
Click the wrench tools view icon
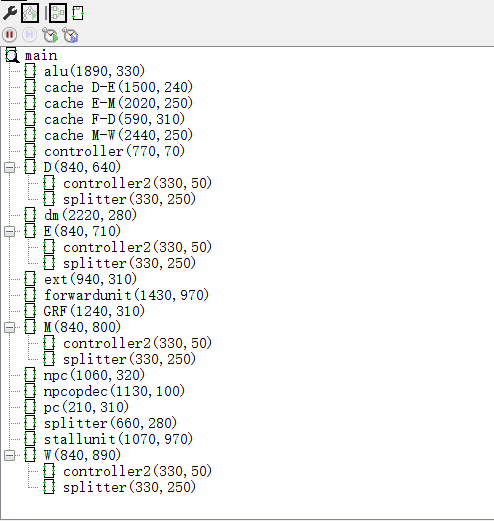(10, 13)
